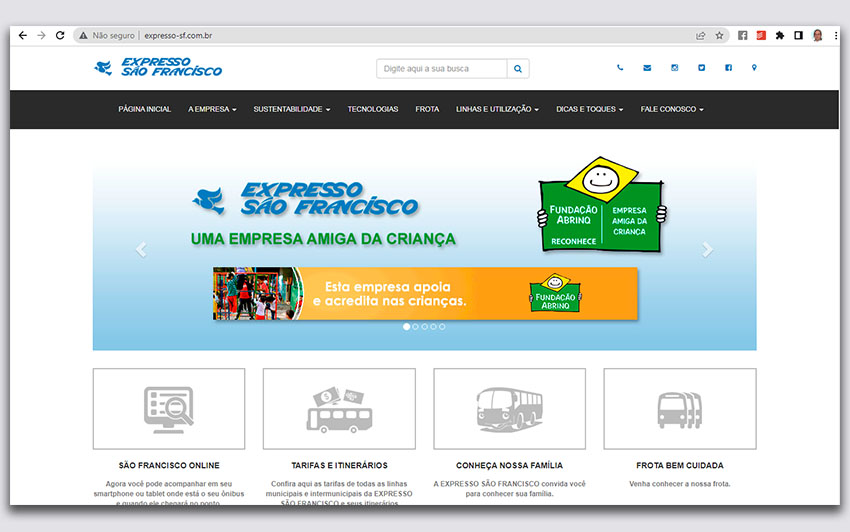Click the orange Fundação Abrinq banner

click(x=425, y=293)
